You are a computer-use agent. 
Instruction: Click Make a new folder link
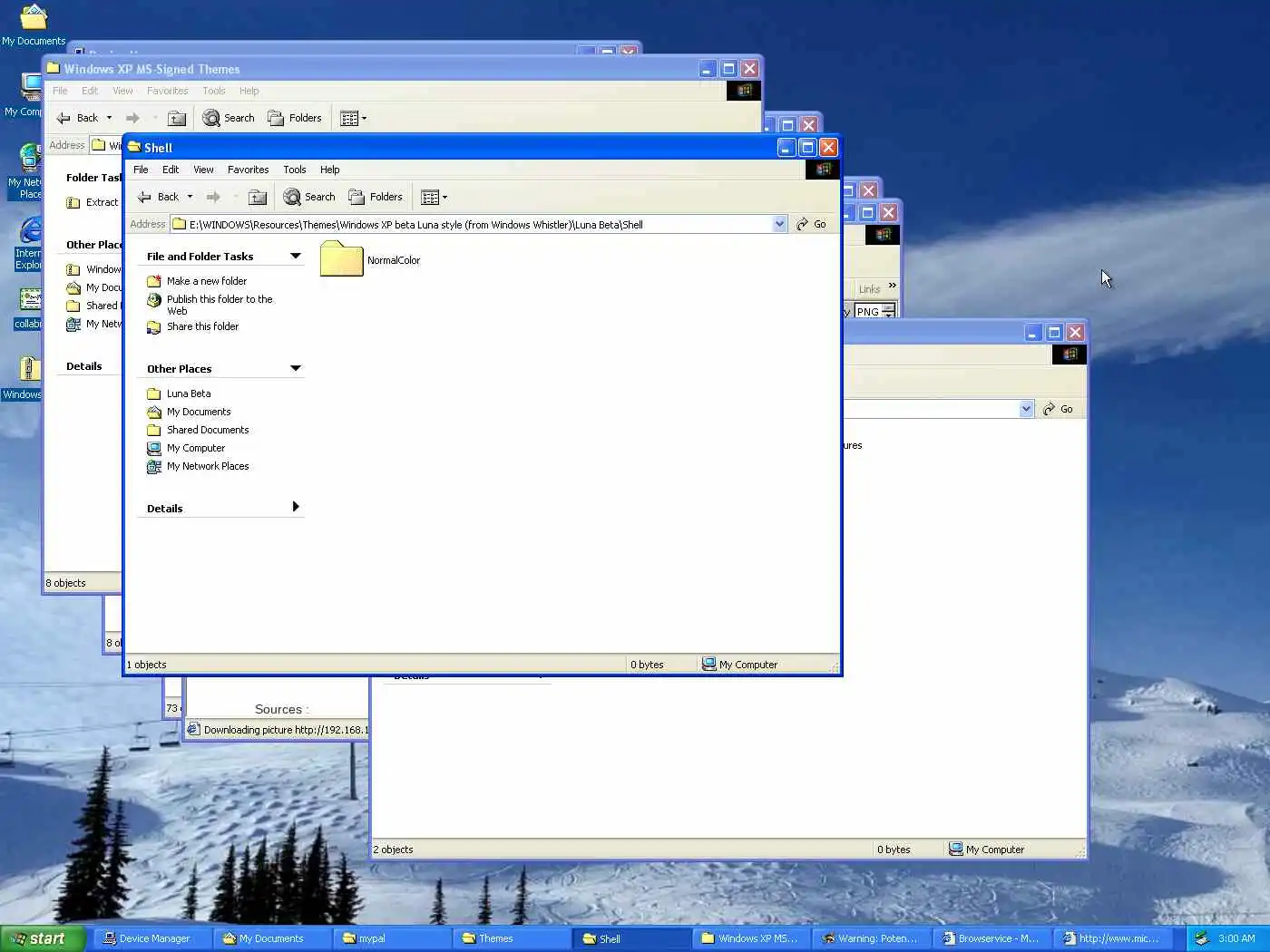(x=206, y=281)
